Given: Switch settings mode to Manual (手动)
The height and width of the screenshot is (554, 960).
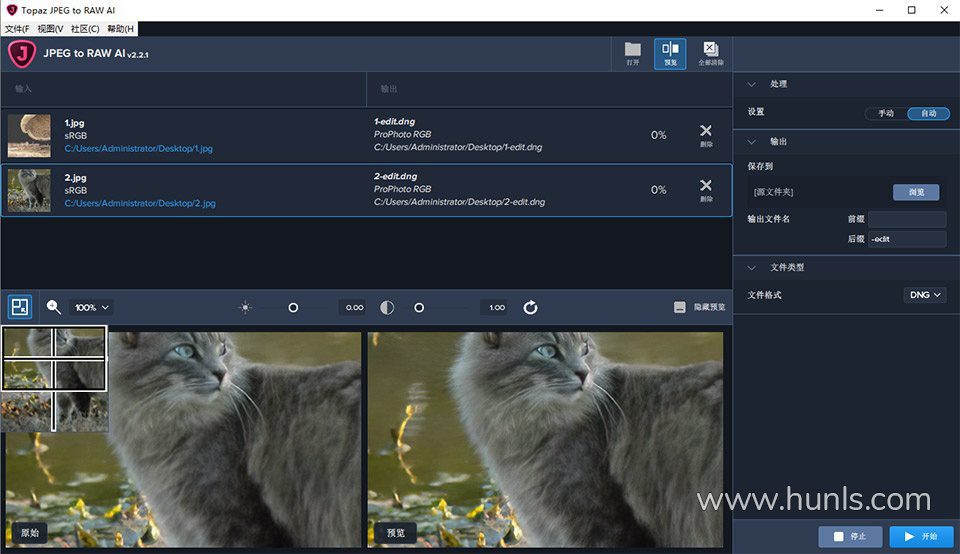Looking at the screenshot, I should coord(886,113).
